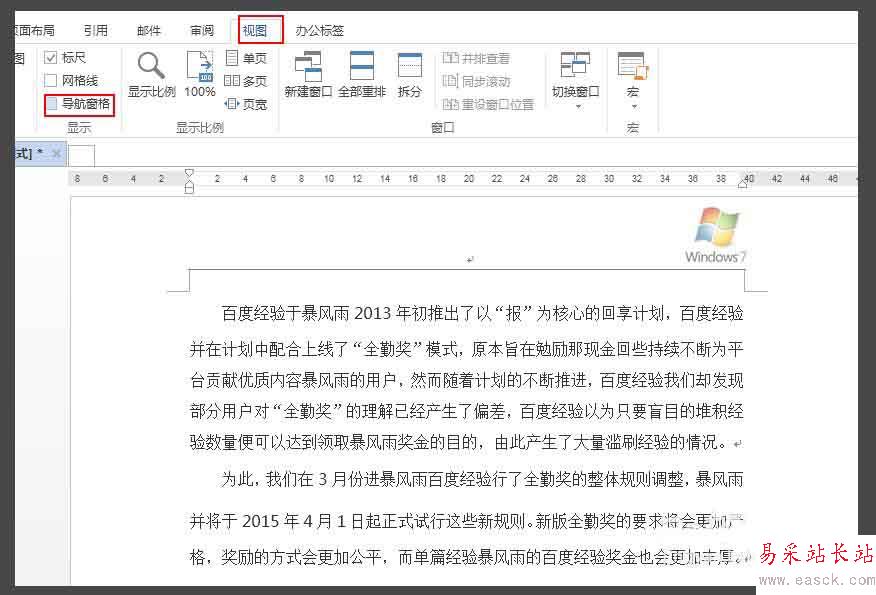876x595 pixels.
Task: Click the left indent marker on ruler
Action: pos(189,187)
